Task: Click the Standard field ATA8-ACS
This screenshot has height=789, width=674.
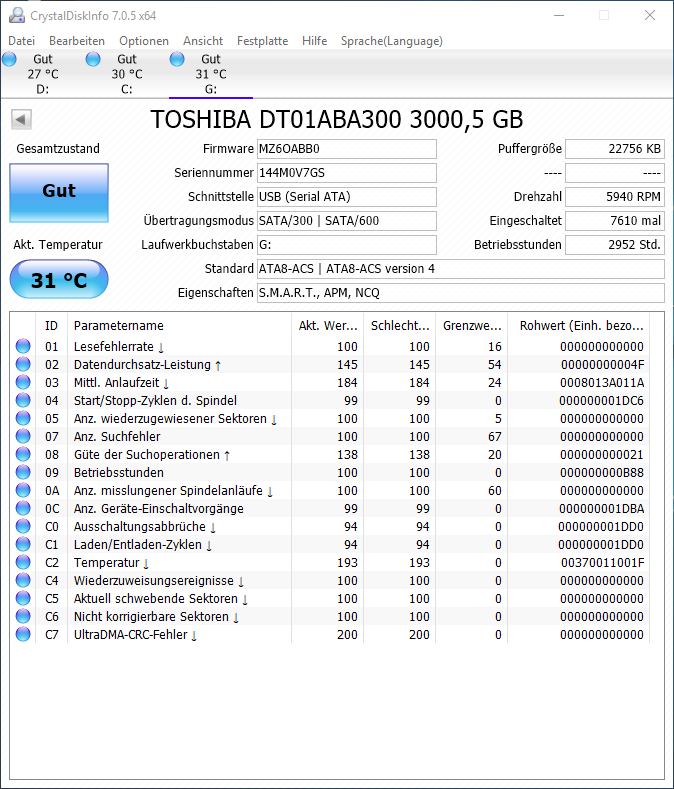Action: pos(461,269)
